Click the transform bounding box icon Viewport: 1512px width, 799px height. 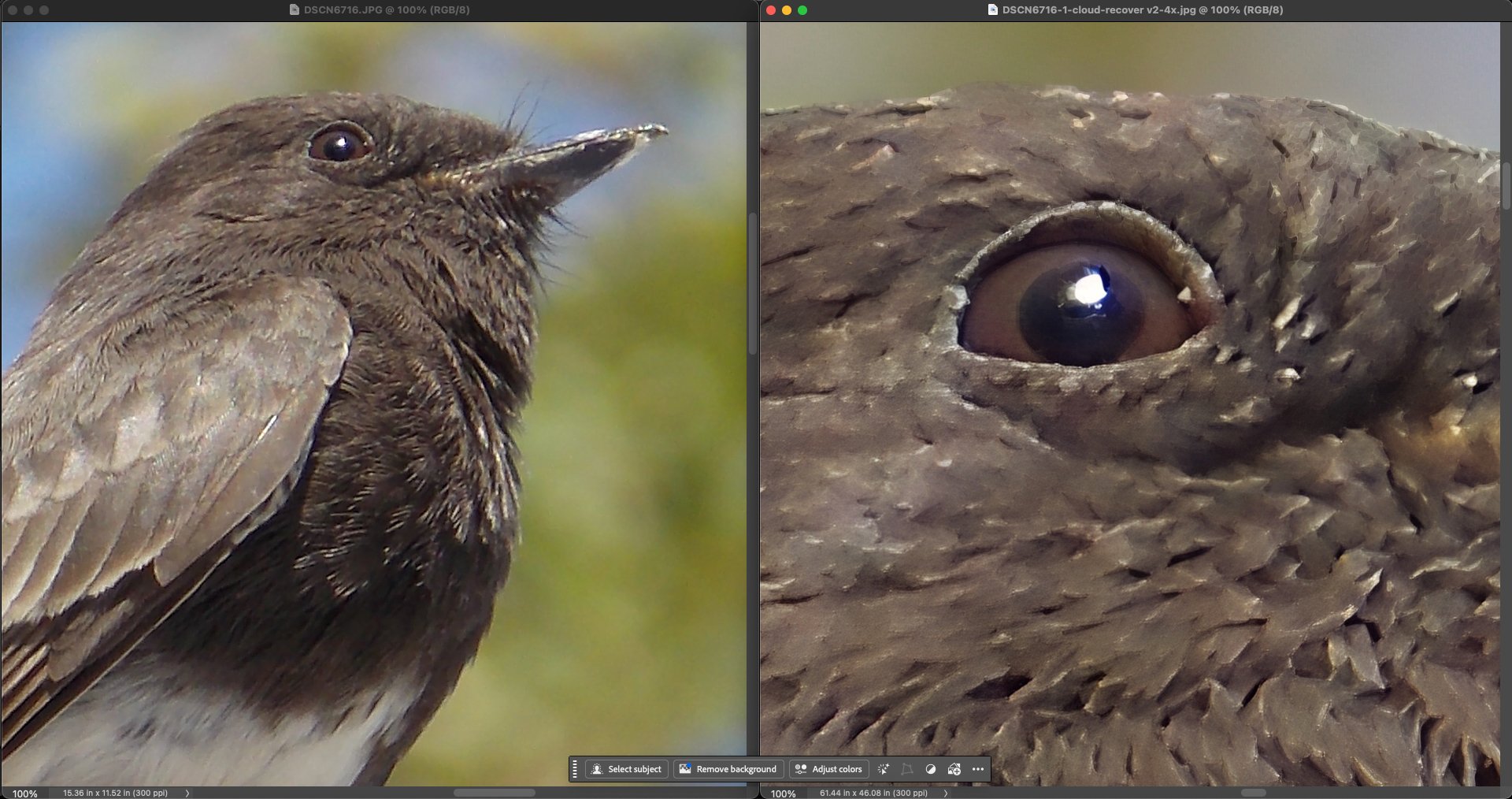[907, 769]
